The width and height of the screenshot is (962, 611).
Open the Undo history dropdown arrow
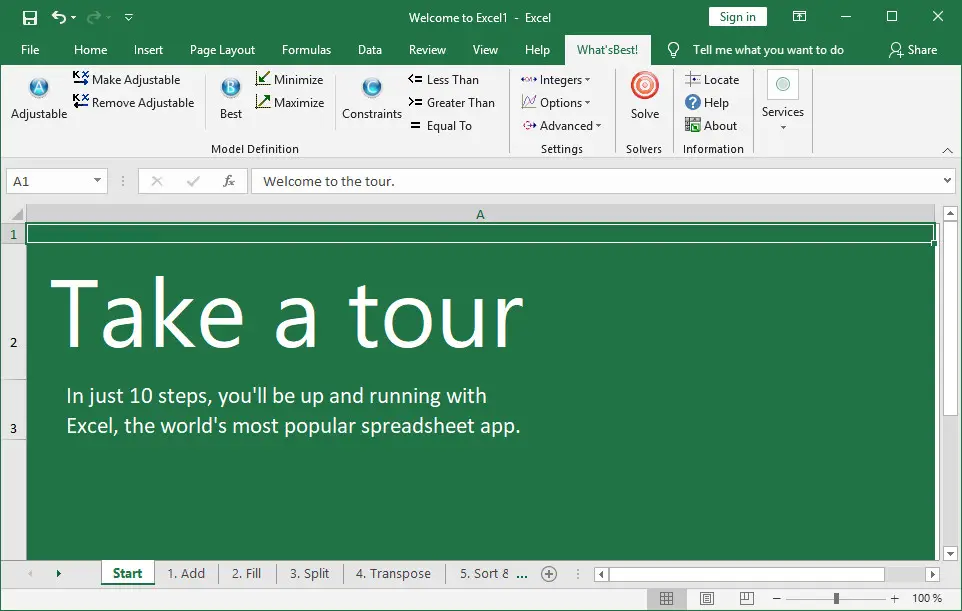pyautogui.click(x=74, y=18)
